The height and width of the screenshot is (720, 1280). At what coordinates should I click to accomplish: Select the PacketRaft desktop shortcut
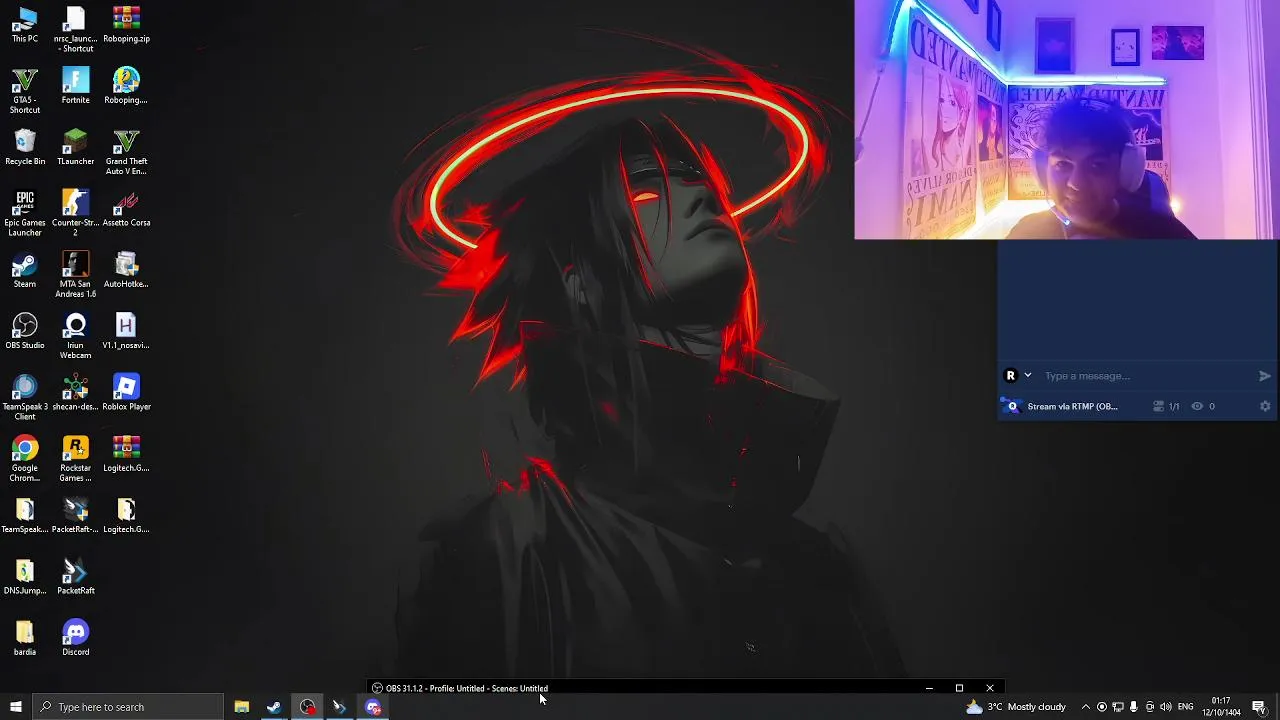[75, 577]
